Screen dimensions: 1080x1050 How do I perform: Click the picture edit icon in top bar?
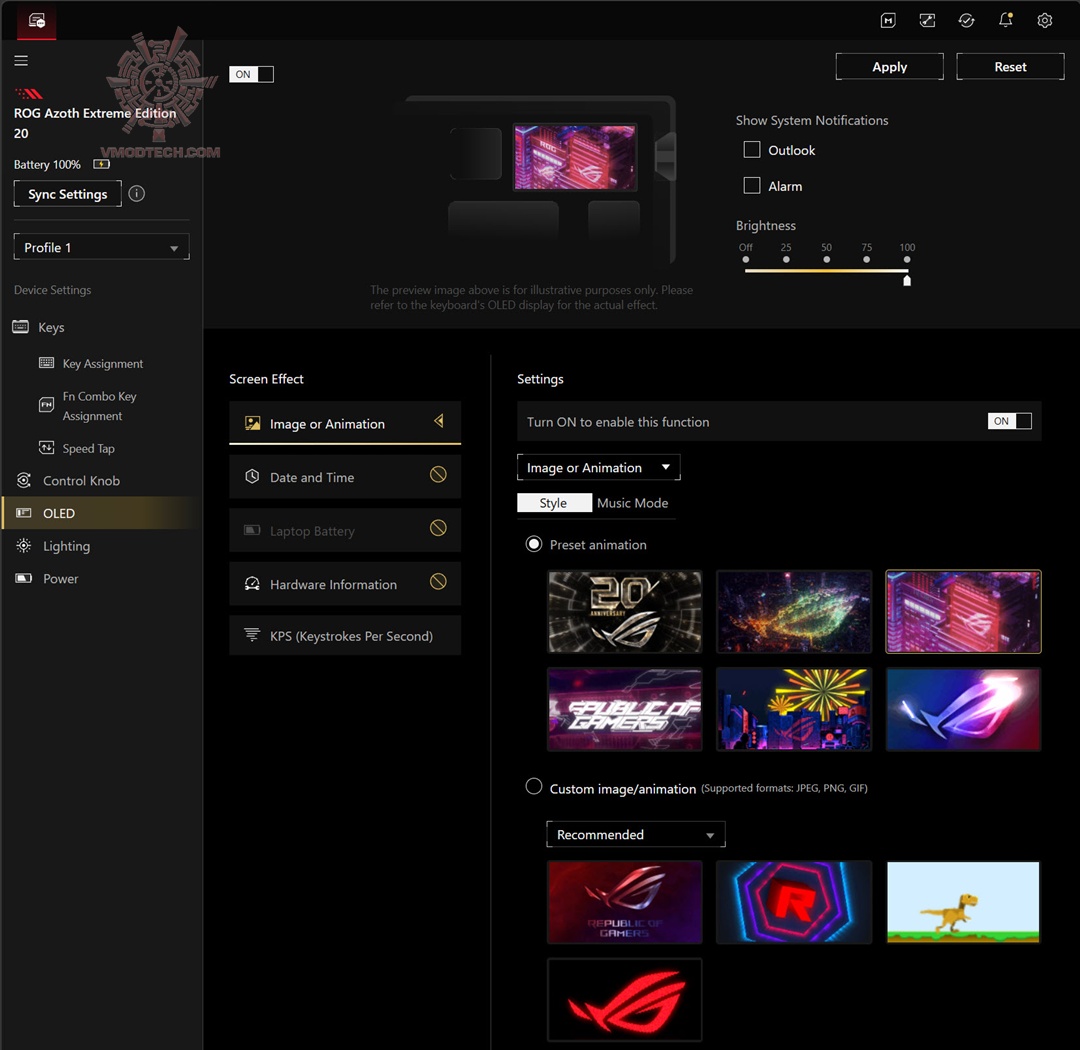click(x=927, y=21)
